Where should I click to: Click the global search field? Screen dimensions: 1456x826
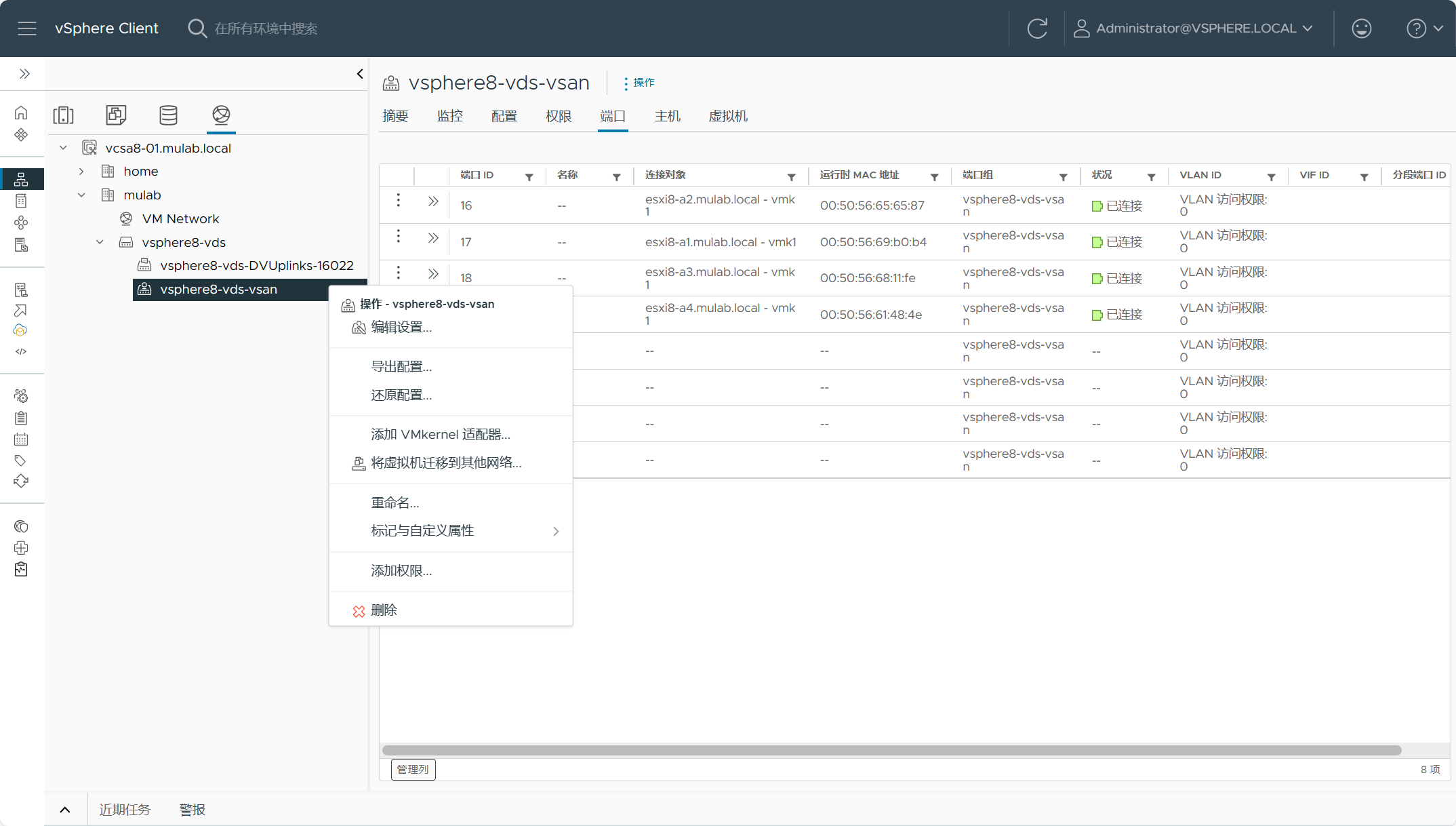coord(265,28)
